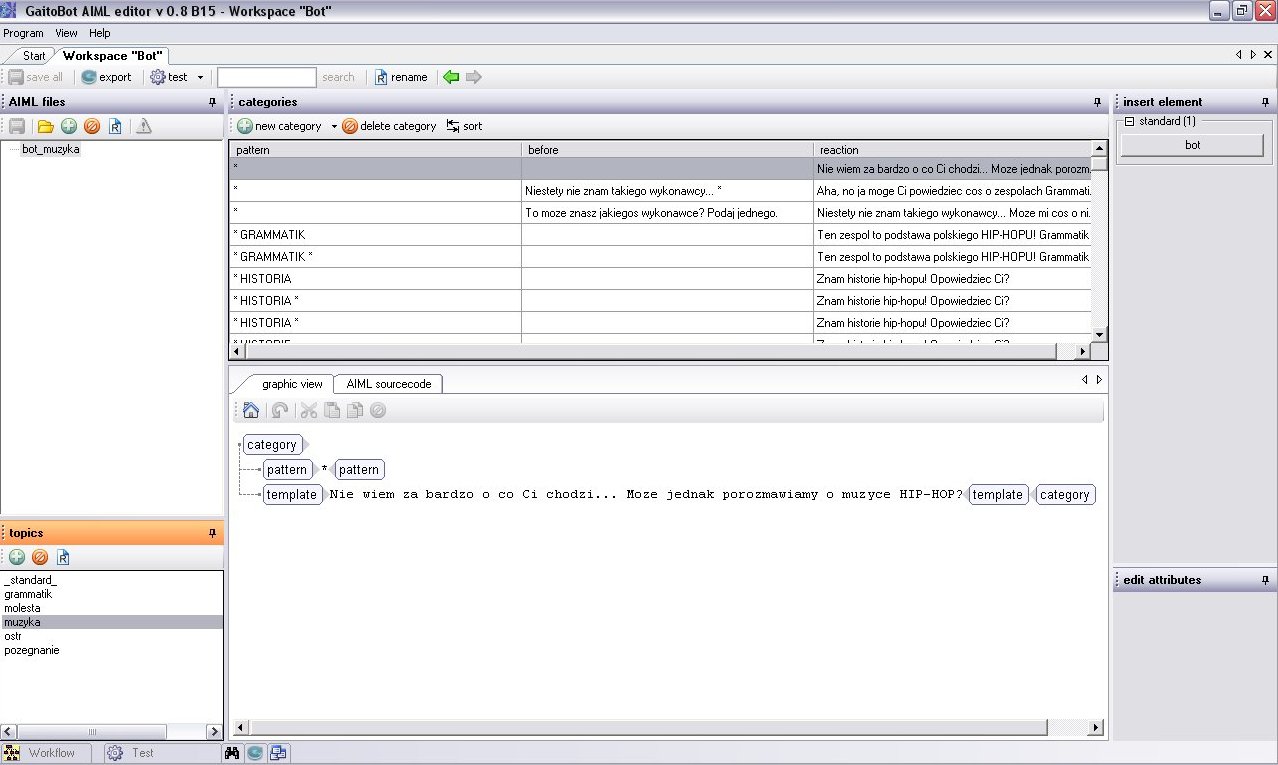Select the pozegnanie topic
This screenshot has height=765, width=1278.
coord(111,650)
